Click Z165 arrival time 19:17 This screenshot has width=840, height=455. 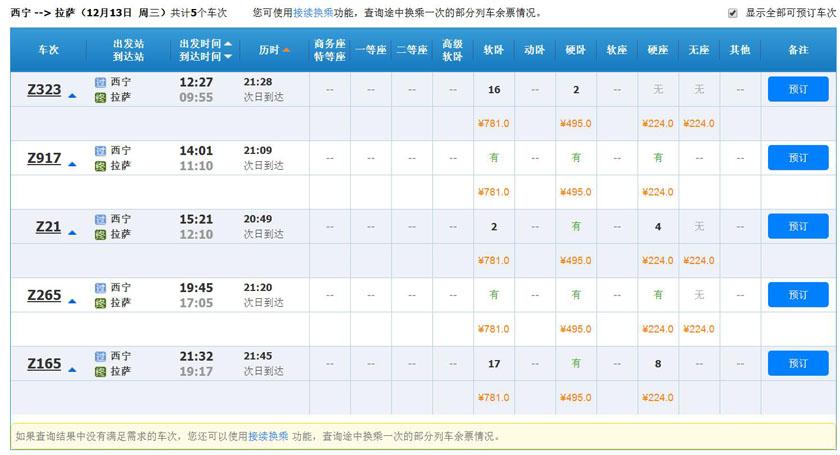pos(196,371)
